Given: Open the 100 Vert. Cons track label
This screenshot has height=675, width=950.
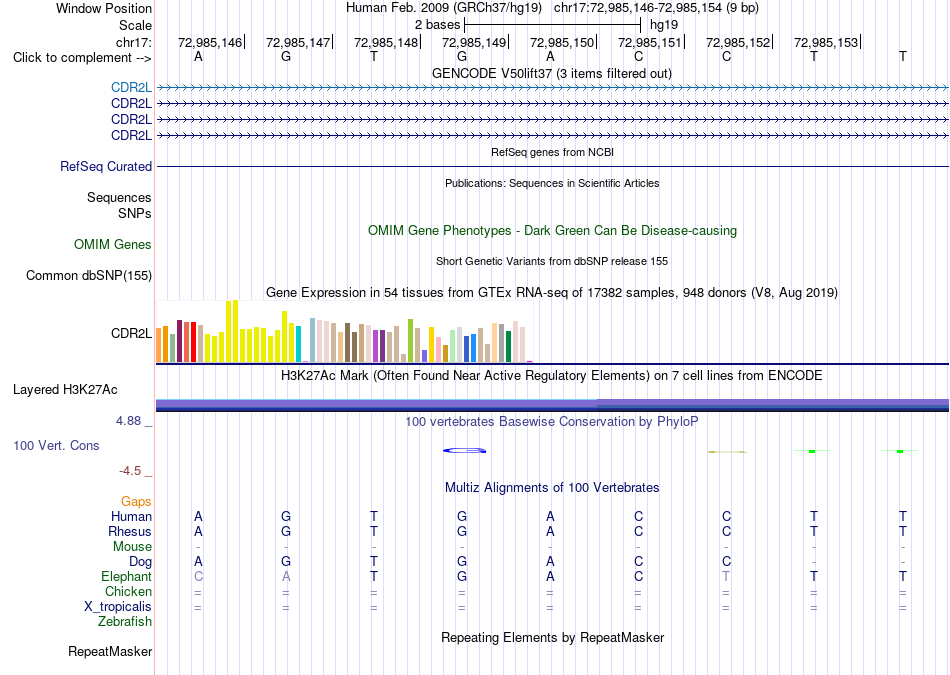Looking at the screenshot, I should click(56, 446).
